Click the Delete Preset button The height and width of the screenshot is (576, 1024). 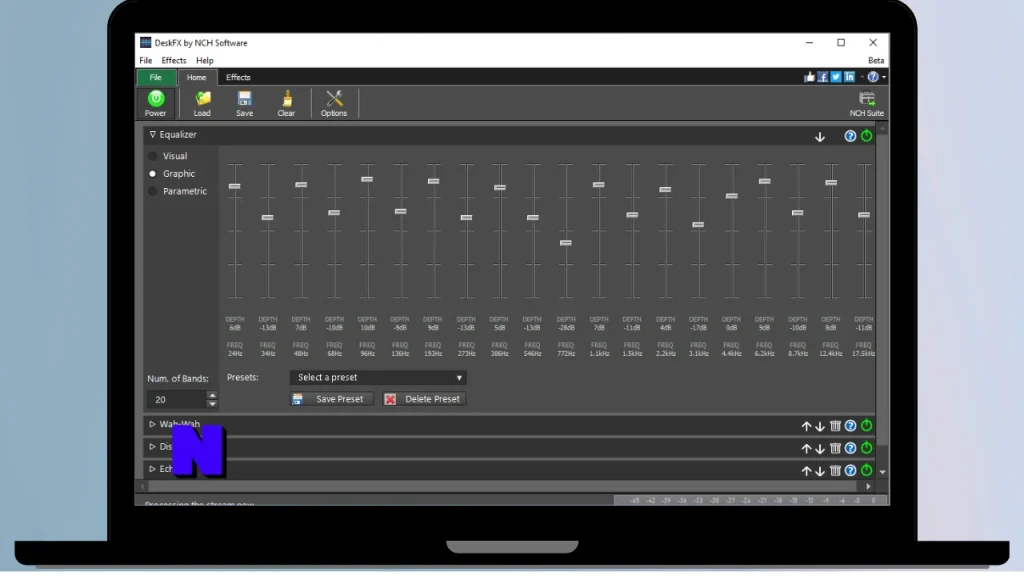click(x=424, y=399)
